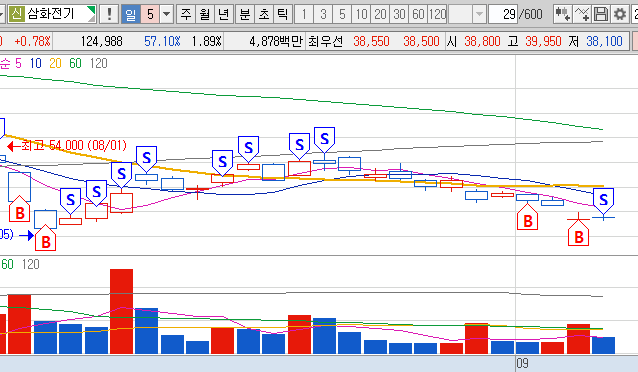
Task: Toggle the weekly 주 period button
Action: click(186, 15)
